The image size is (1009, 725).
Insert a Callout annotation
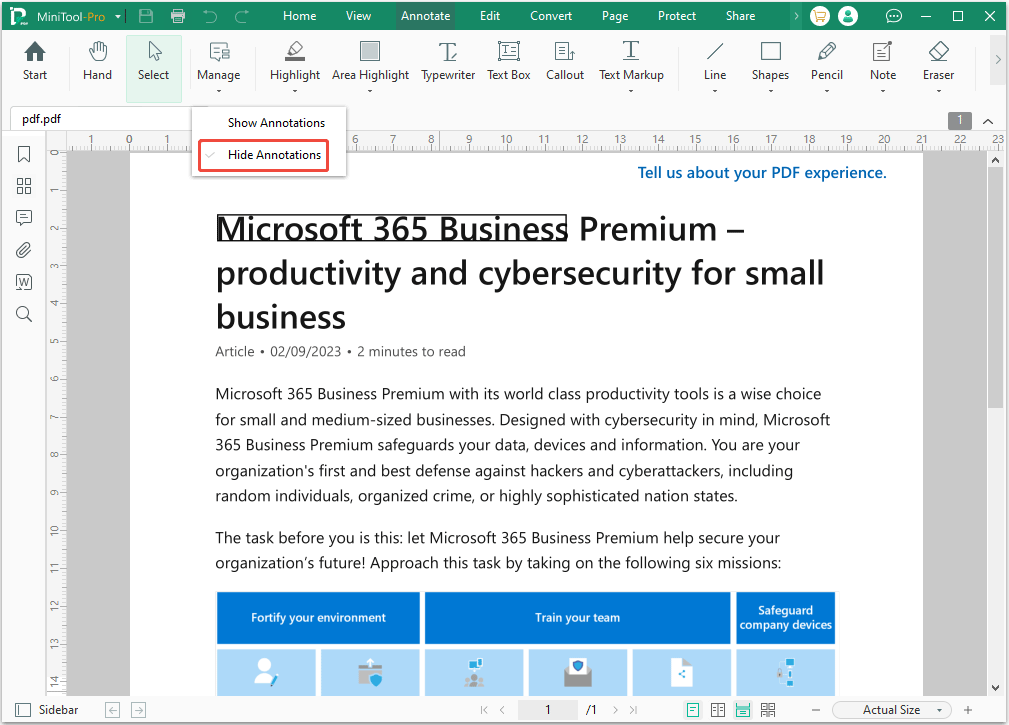pos(564,65)
